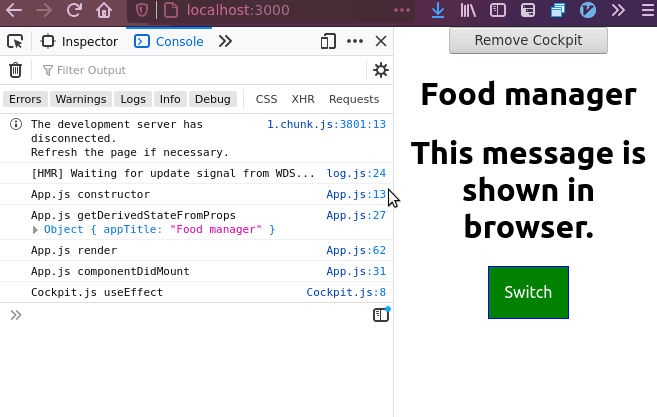Enable the CSS filter
657x417 pixels.
pos(266,99)
